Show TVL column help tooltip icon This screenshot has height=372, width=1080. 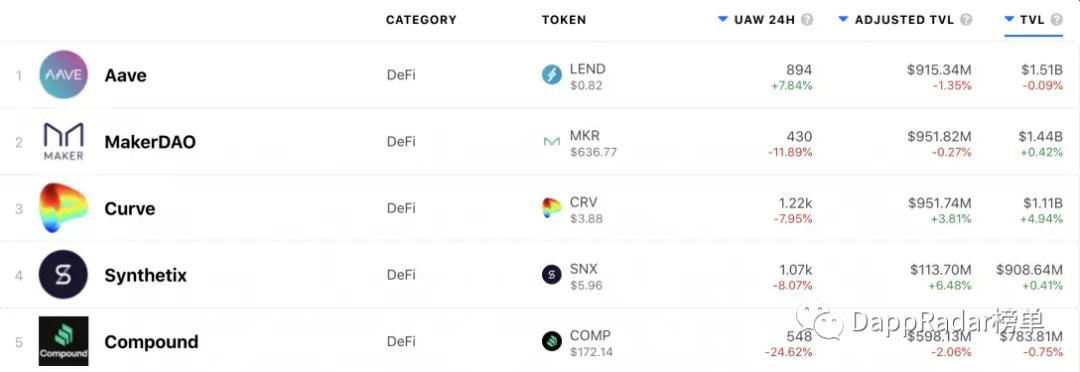[x=1057, y=20]
